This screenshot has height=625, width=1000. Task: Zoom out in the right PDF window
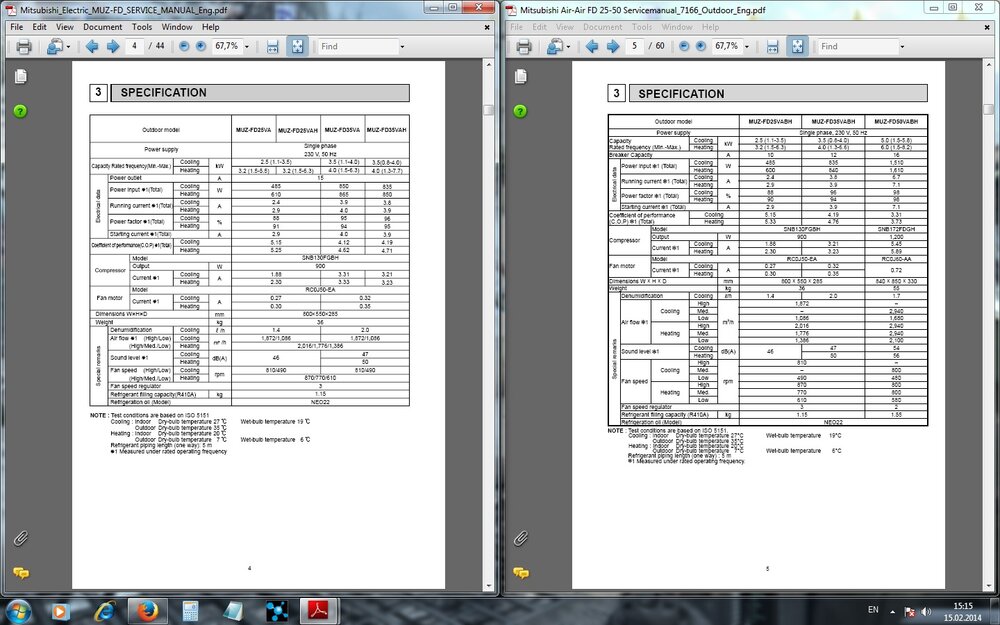(x=684, y=46)
